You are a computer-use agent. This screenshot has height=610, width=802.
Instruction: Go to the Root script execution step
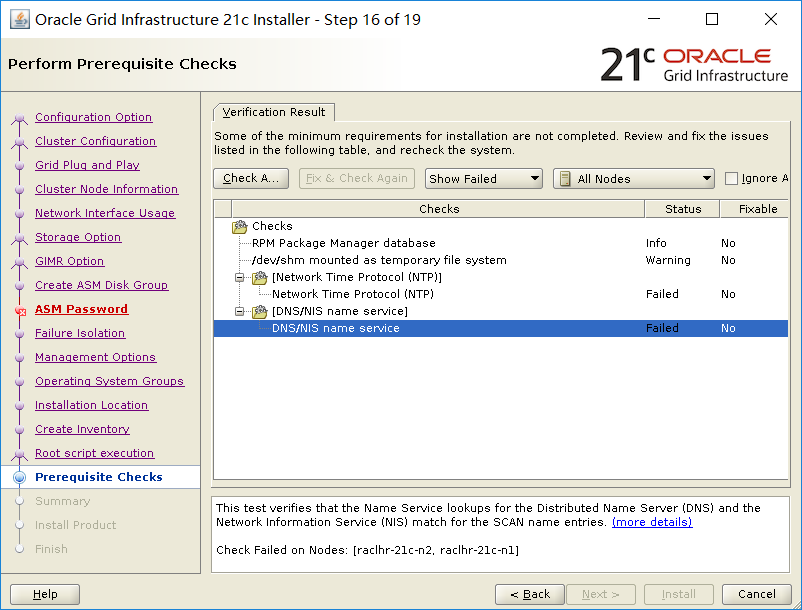tap(95, 454)
